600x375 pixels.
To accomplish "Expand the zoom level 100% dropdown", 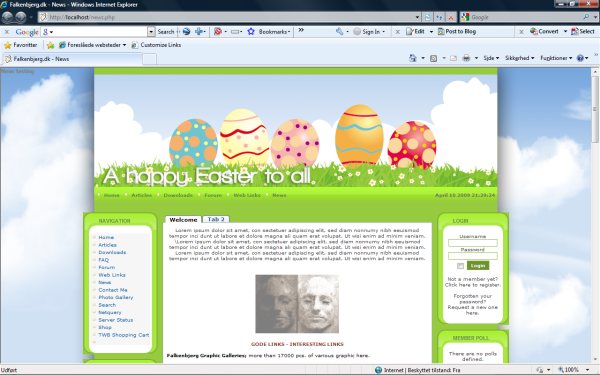I will pos(587,370).
